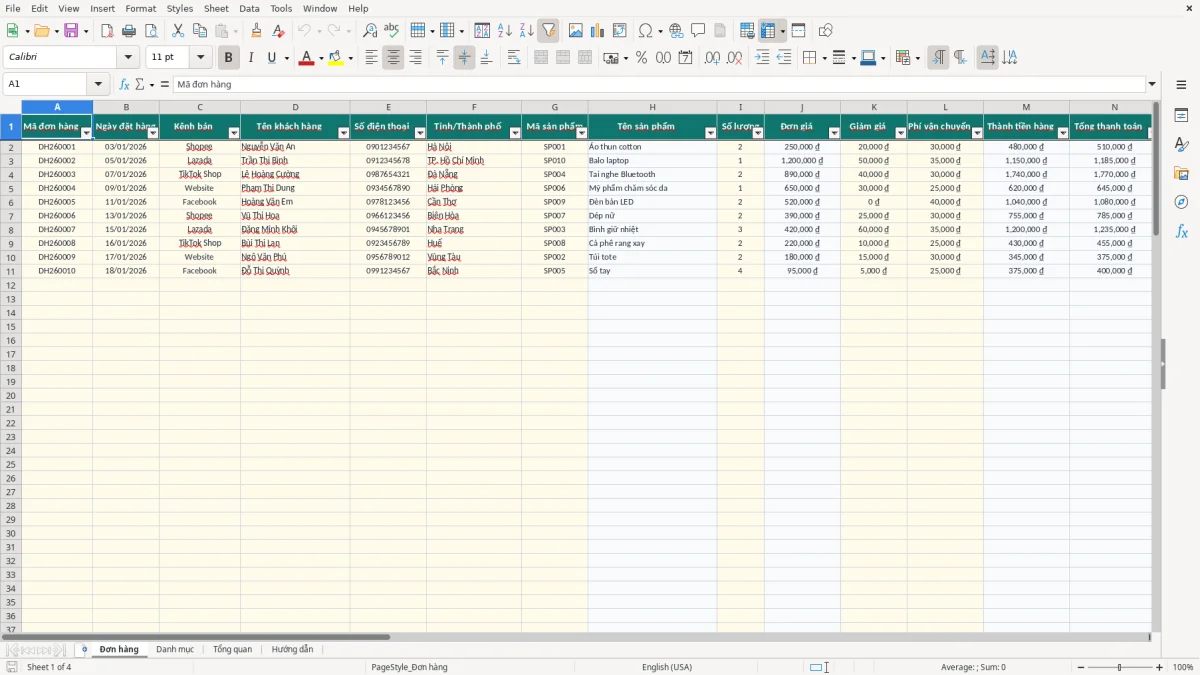Screen dimensions: 1200x675
Task: Click the Insert Image icon
Action: point(576,31)
